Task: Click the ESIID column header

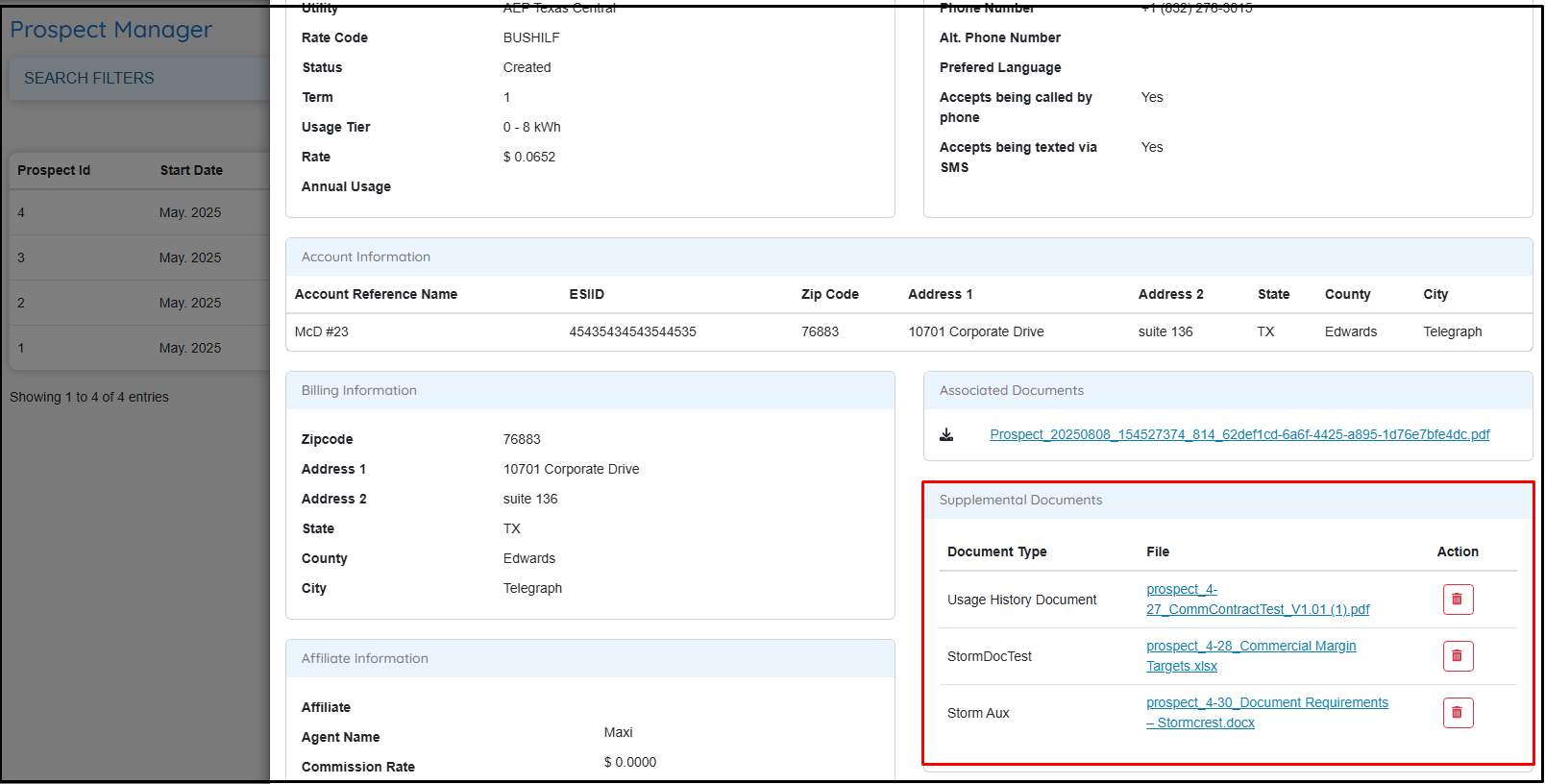Action: 586,294
